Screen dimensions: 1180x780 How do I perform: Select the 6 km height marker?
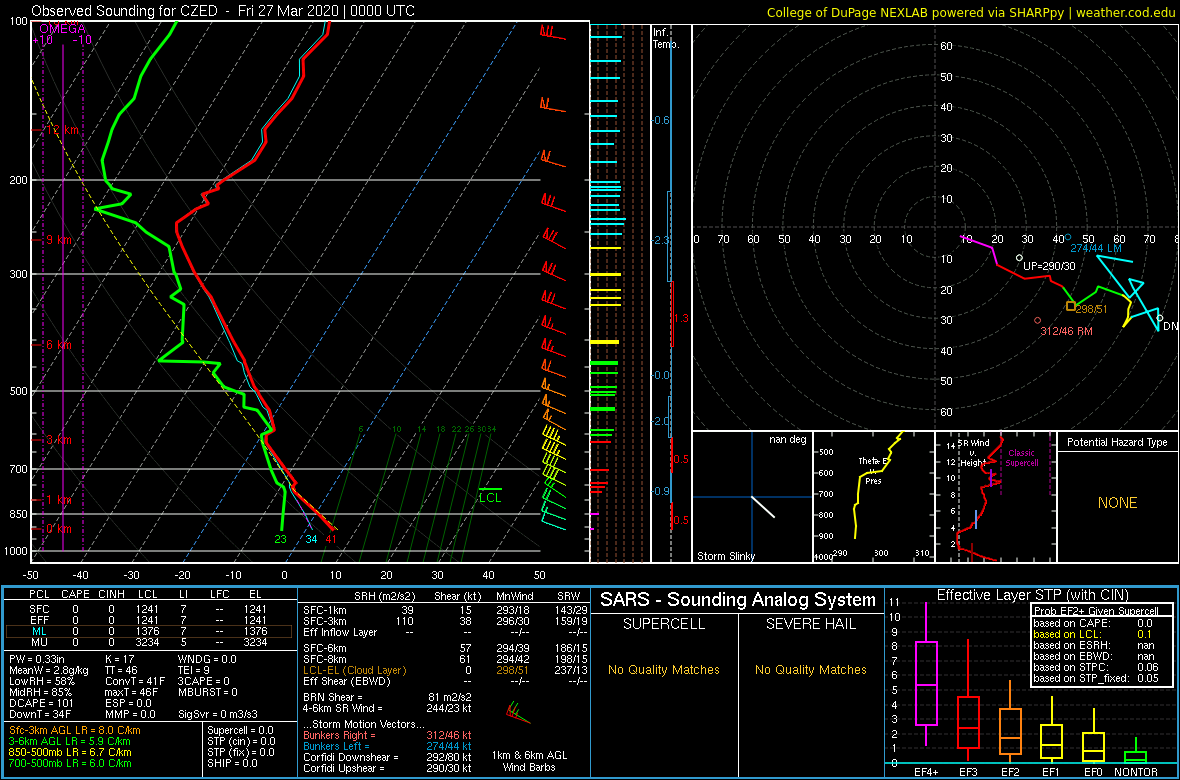(x=60, y=345)
